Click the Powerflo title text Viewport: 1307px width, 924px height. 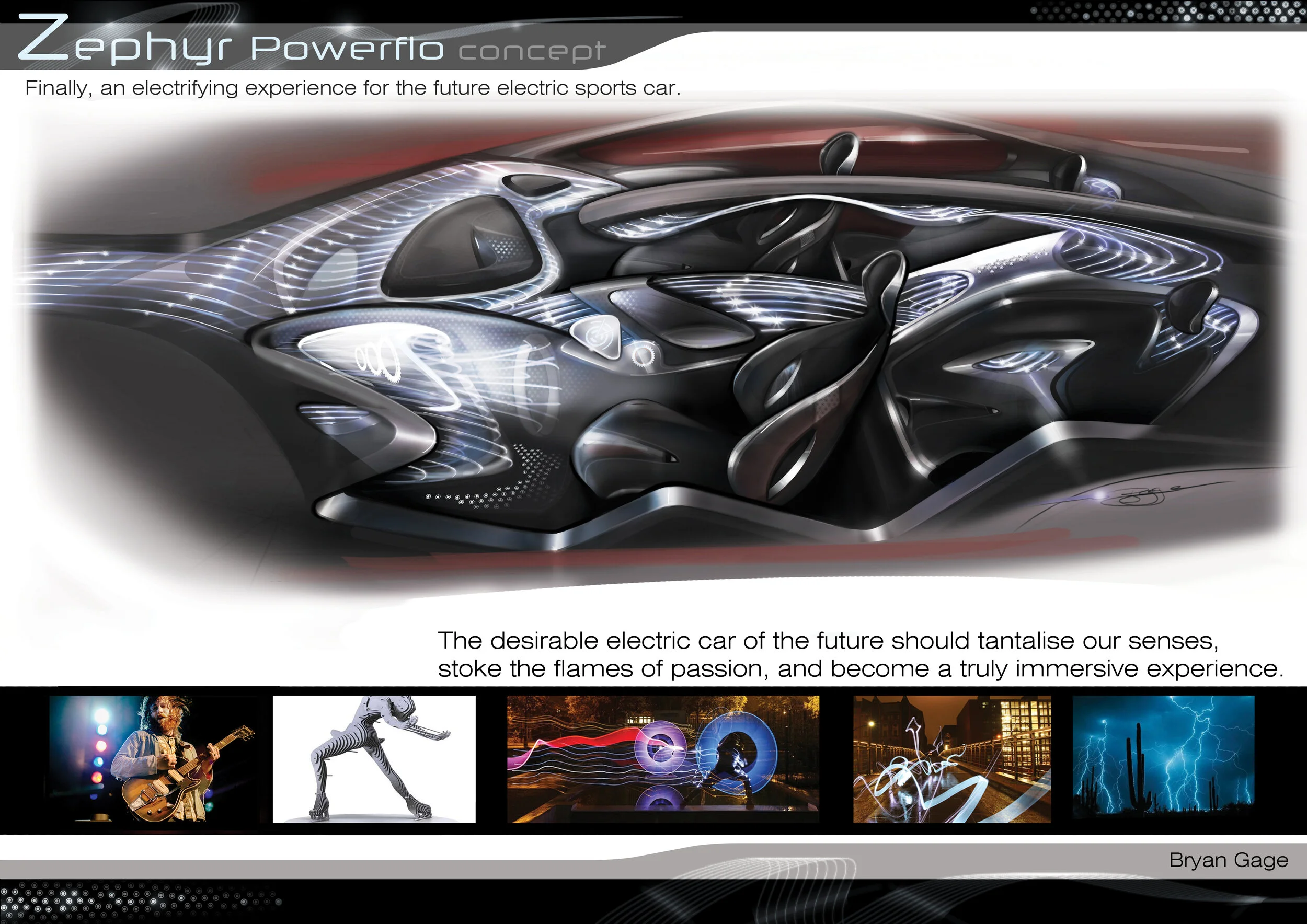(x=347, y=48)
